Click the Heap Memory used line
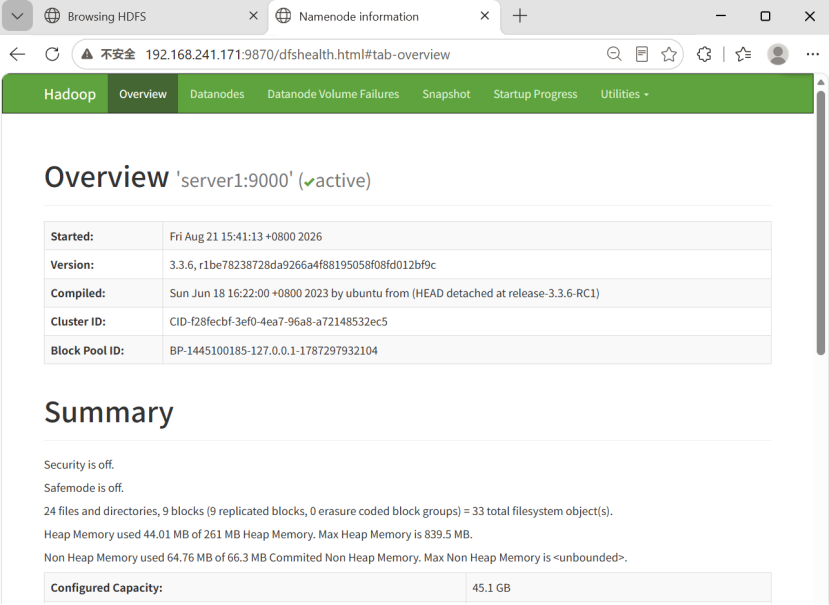The width and height of the screenshot is (829, 605). [258, 534]
